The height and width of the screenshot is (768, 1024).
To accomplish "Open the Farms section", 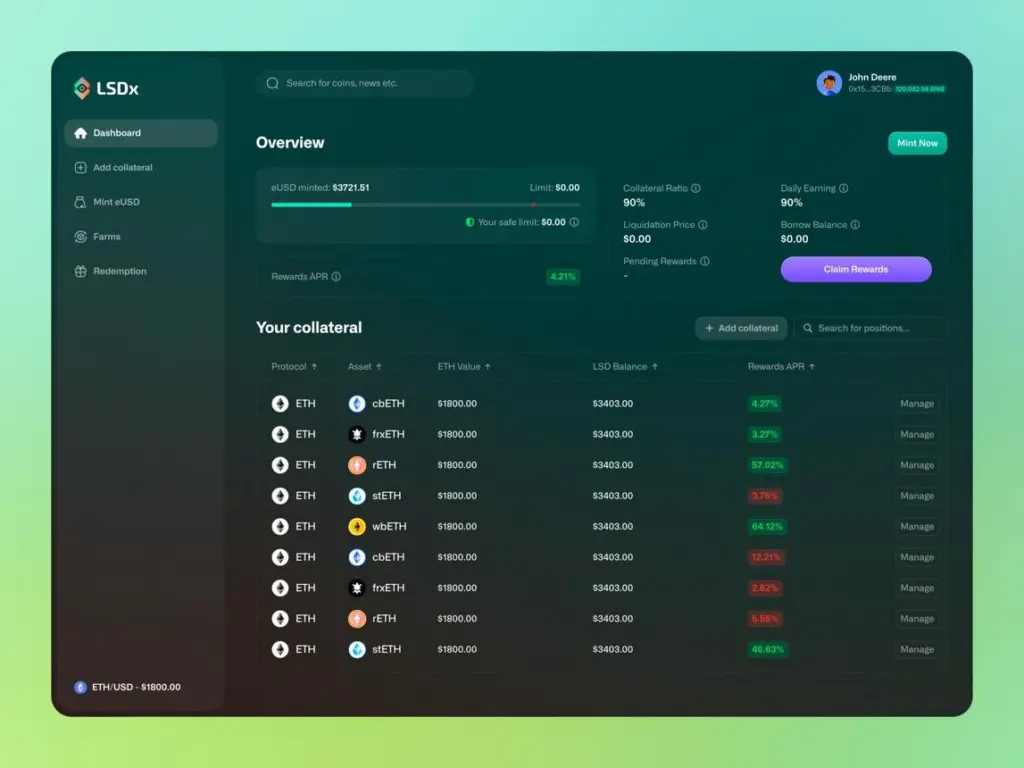I will click(141, 236).
